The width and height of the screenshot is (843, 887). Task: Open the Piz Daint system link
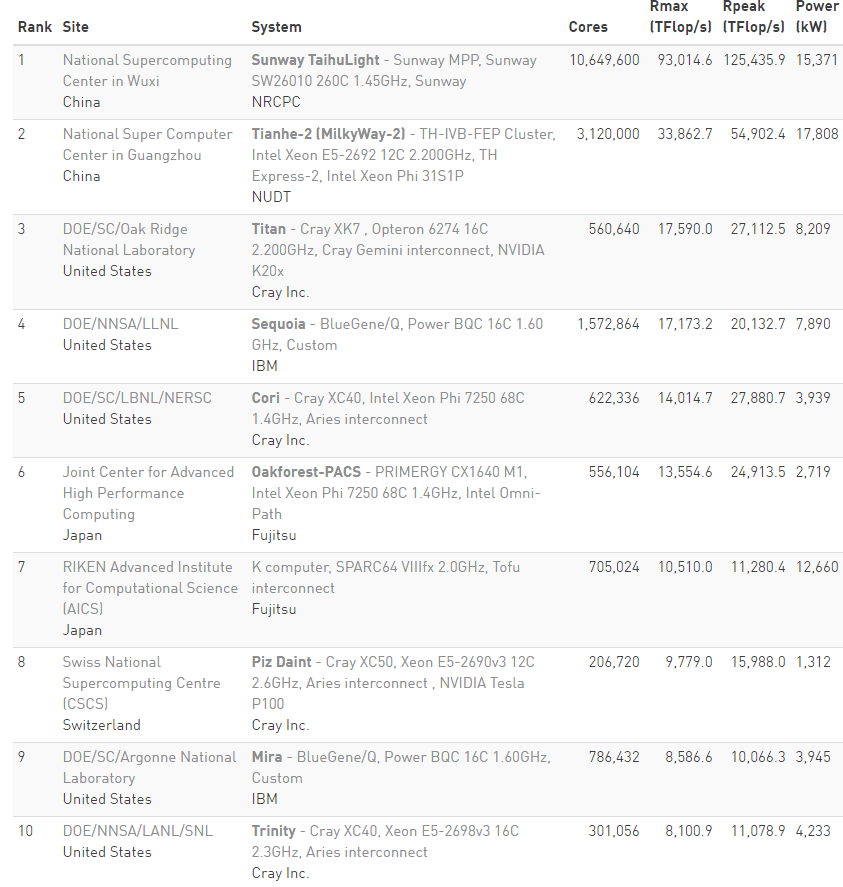pos(393,683)
